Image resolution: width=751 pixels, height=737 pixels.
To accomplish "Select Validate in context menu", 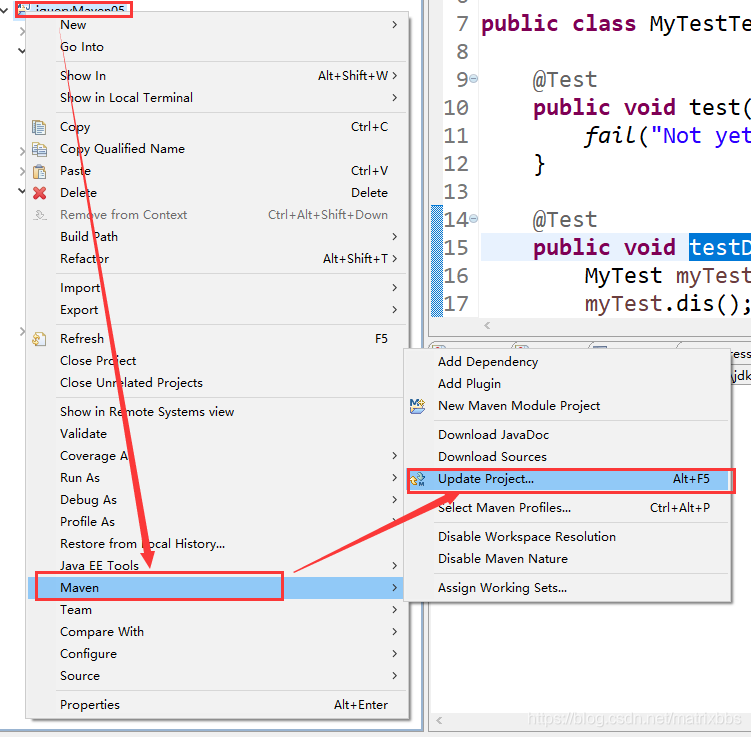I will (217, 434).
